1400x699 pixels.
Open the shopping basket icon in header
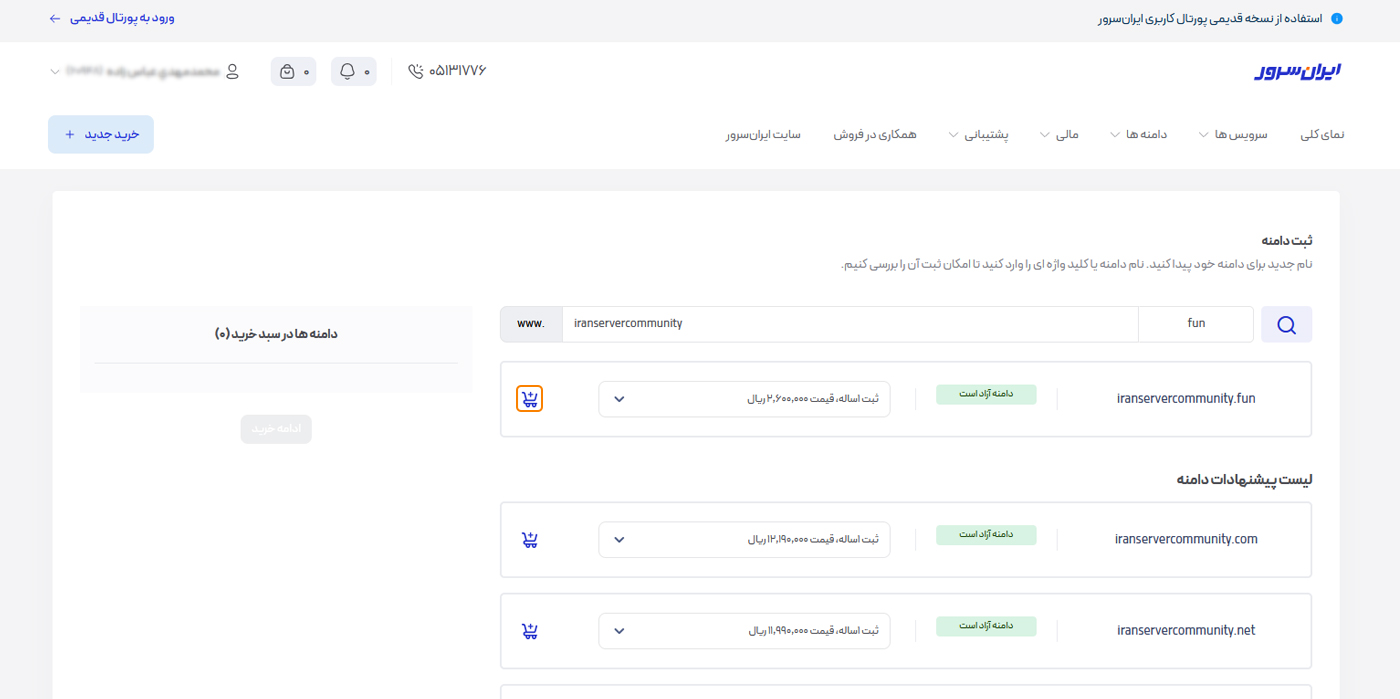pyautogui.click(x=288, y=72)
